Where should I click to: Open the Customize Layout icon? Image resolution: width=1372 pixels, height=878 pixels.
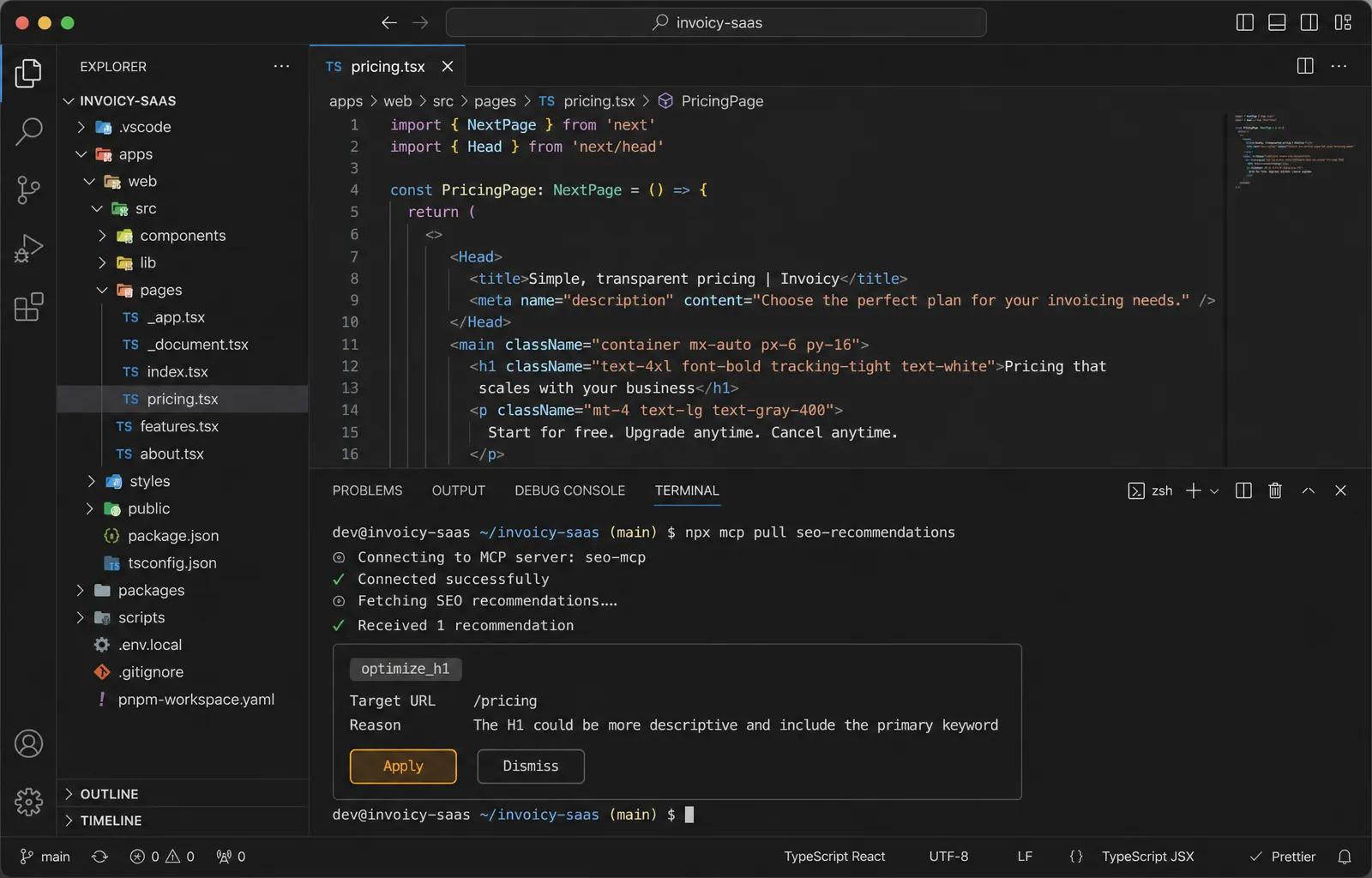1343,22
